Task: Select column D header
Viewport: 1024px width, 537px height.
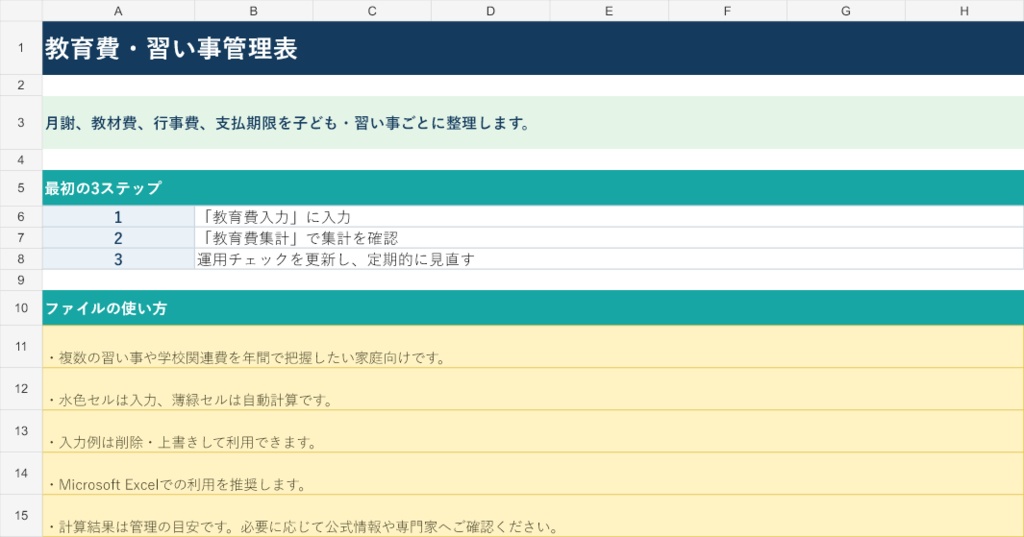Action: click(490, 10)
